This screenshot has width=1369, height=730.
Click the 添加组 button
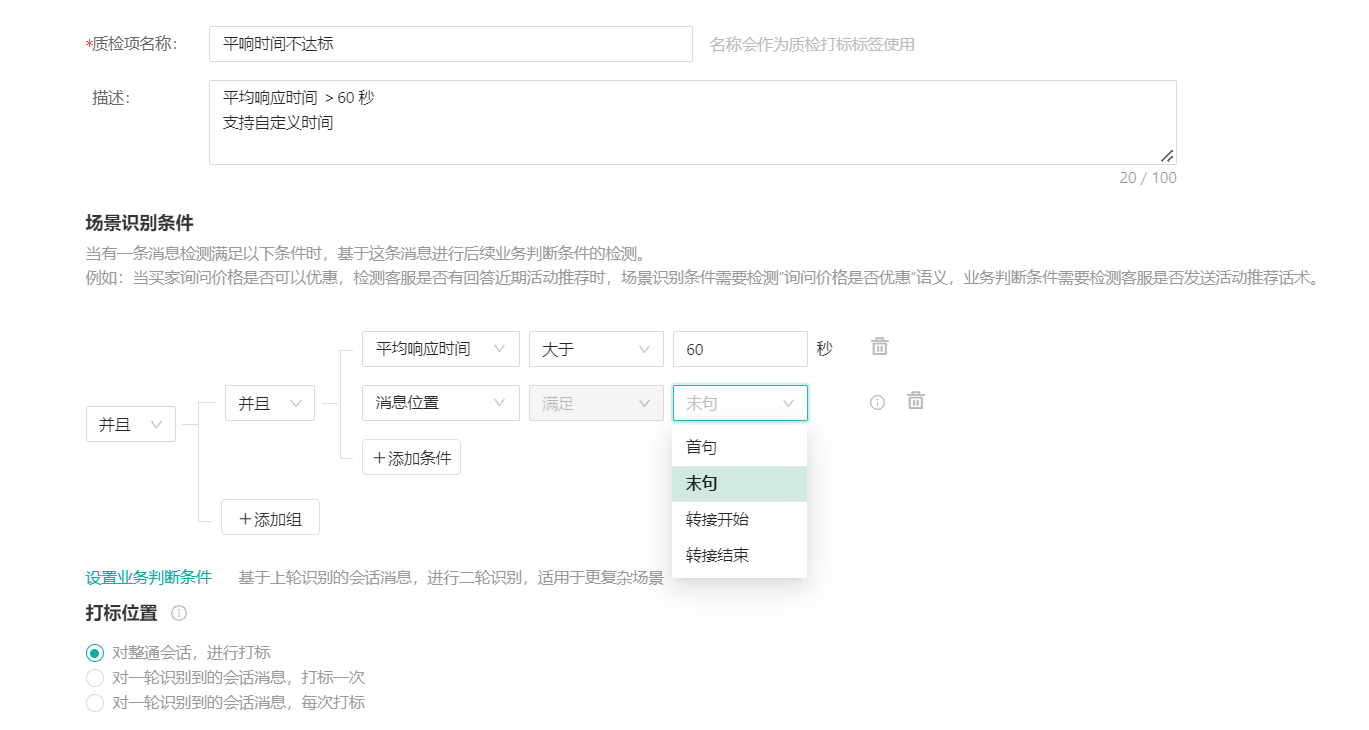pos(270,517)
